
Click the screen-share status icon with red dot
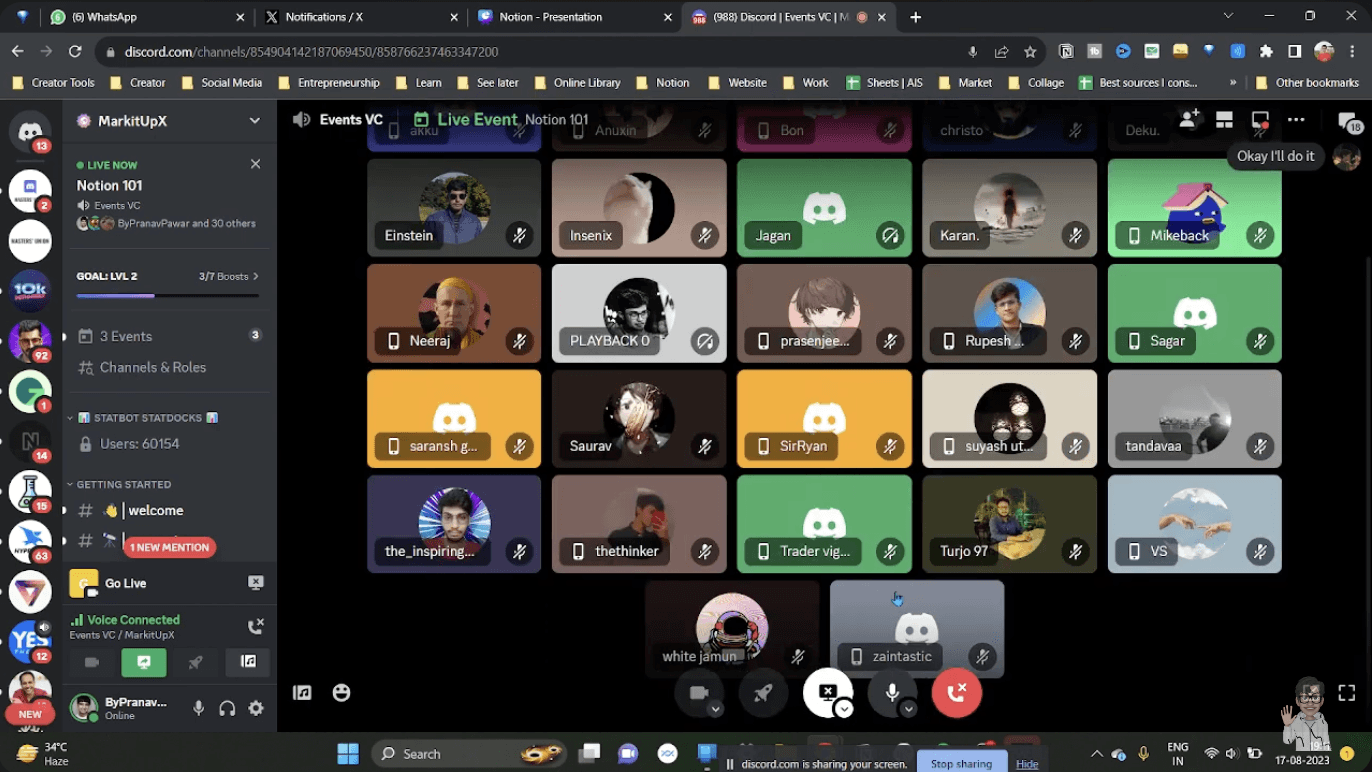1260,121
